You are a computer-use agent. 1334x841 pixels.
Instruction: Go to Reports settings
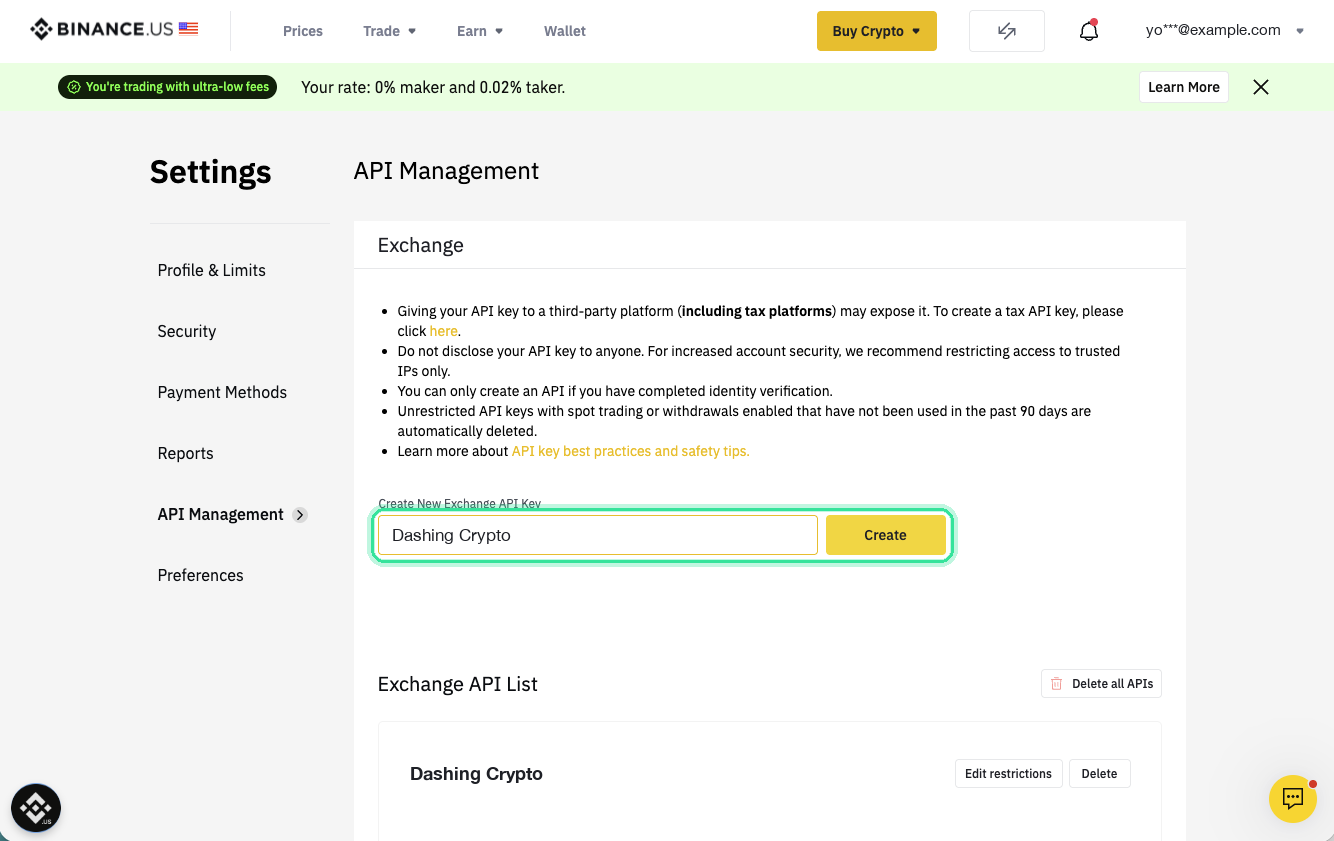tap(186, 453)
